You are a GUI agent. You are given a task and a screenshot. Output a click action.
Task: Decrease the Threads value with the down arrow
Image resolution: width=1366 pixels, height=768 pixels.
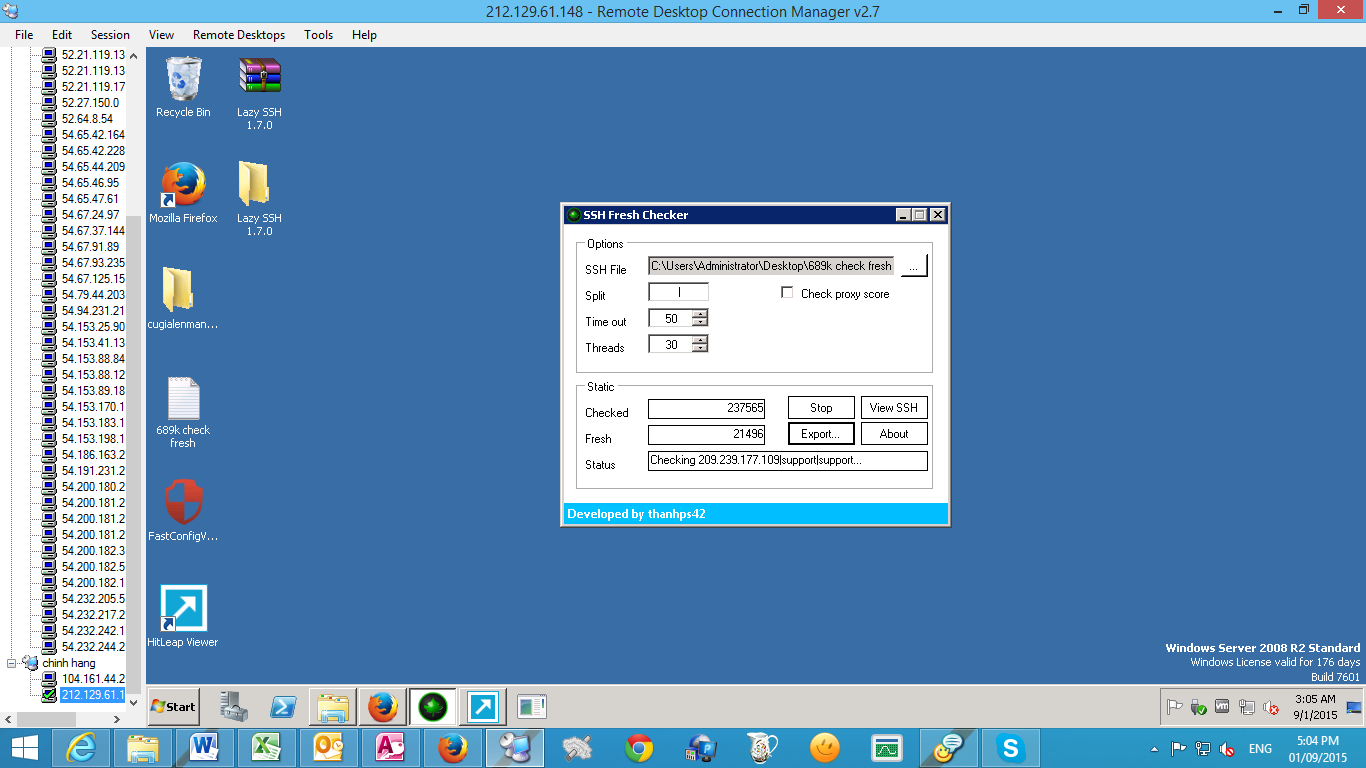point(700,348)
